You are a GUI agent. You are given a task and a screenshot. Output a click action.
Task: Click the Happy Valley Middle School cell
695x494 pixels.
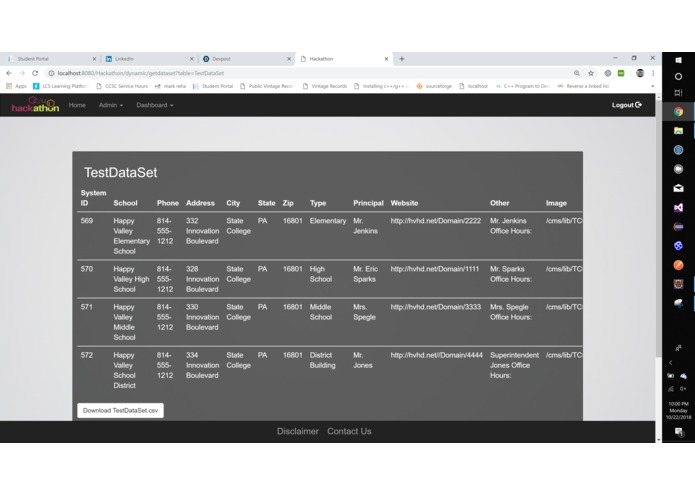coord(124,322)
